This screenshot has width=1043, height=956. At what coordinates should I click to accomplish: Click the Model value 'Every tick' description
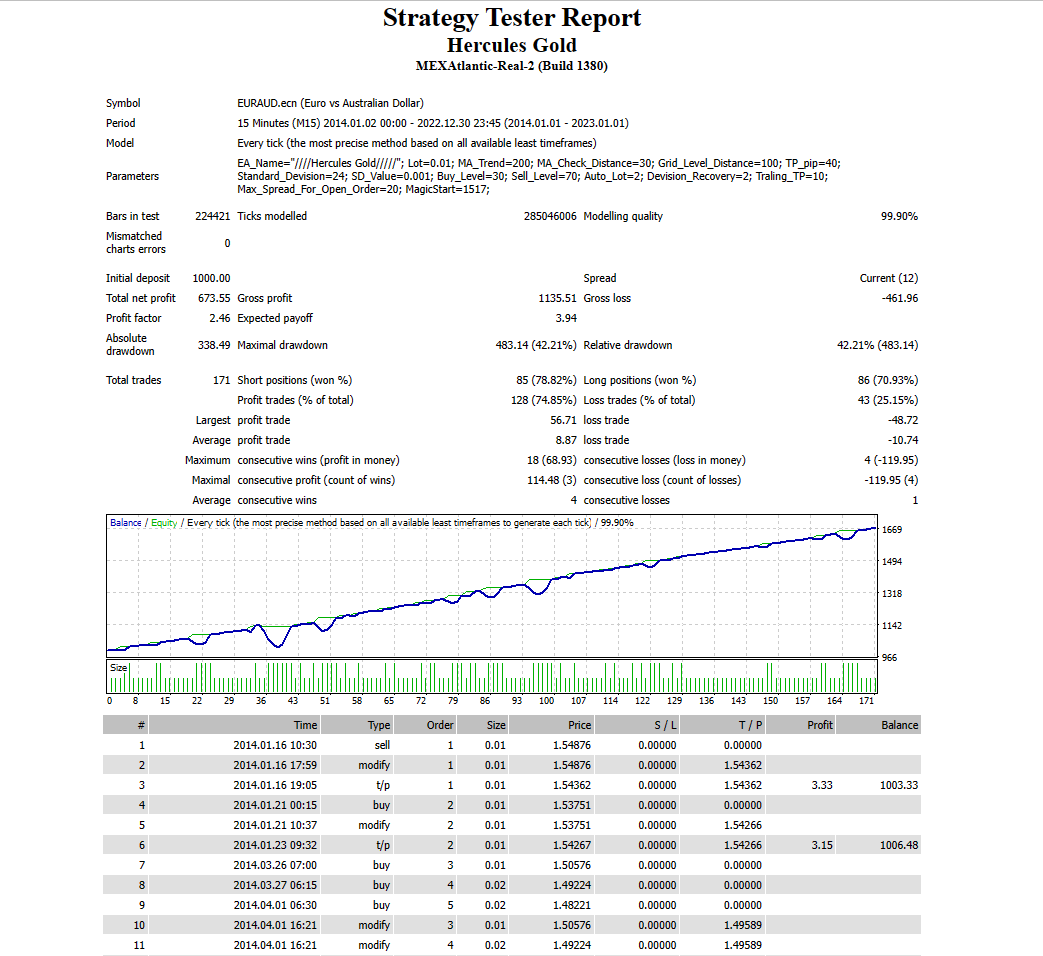click(417, 143)
